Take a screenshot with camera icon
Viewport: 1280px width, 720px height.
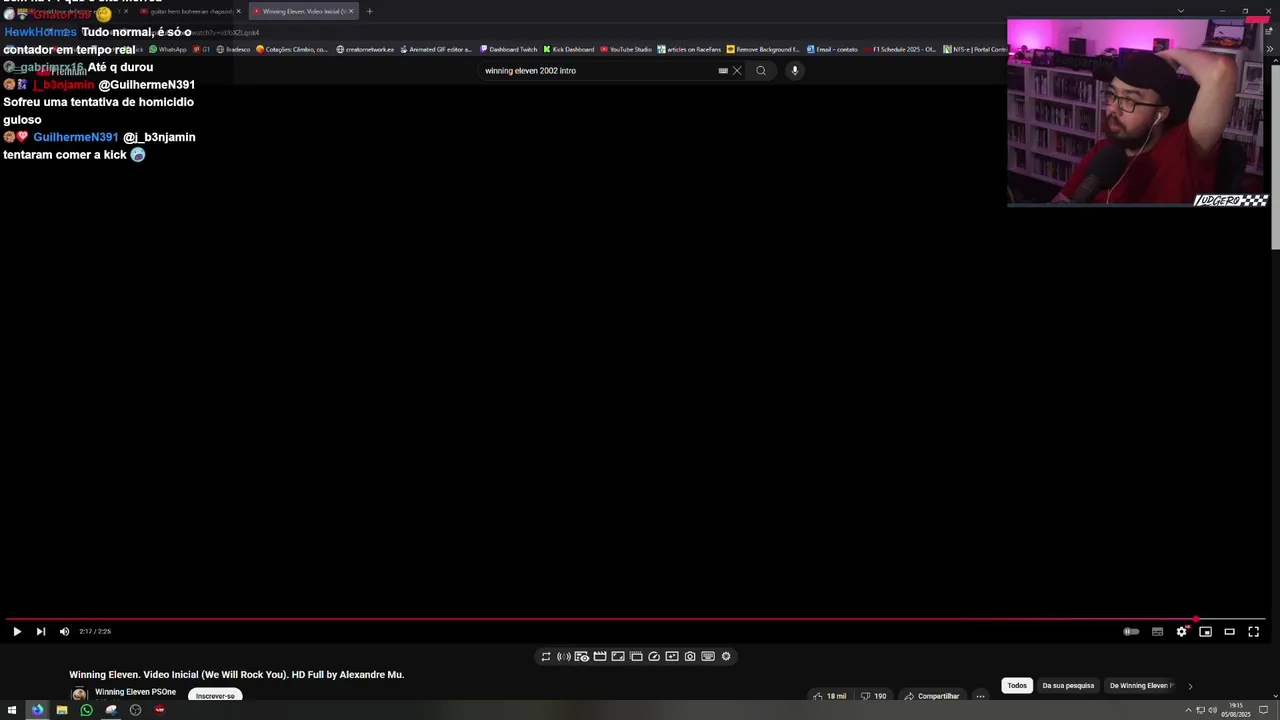690,656
